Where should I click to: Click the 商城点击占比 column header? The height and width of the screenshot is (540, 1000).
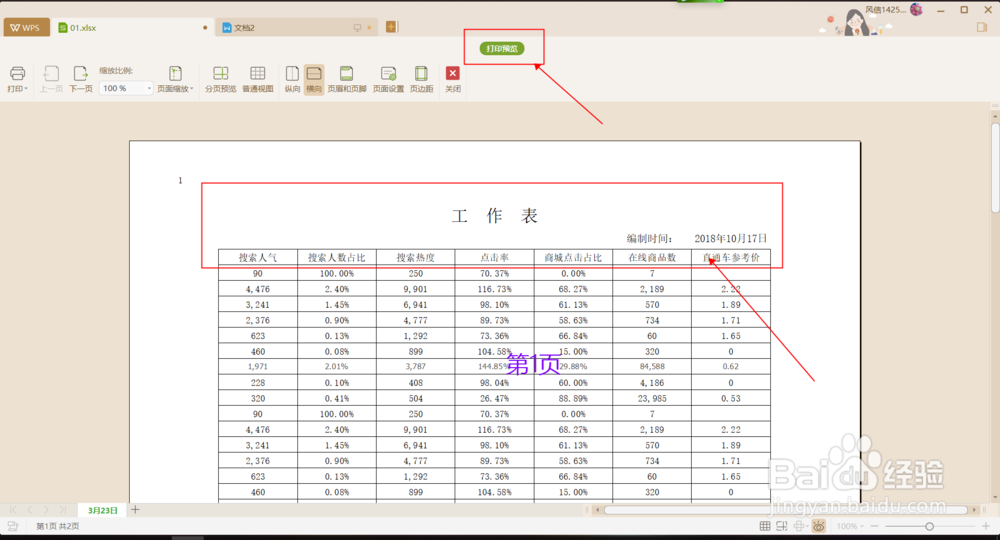tap(573, 258)
